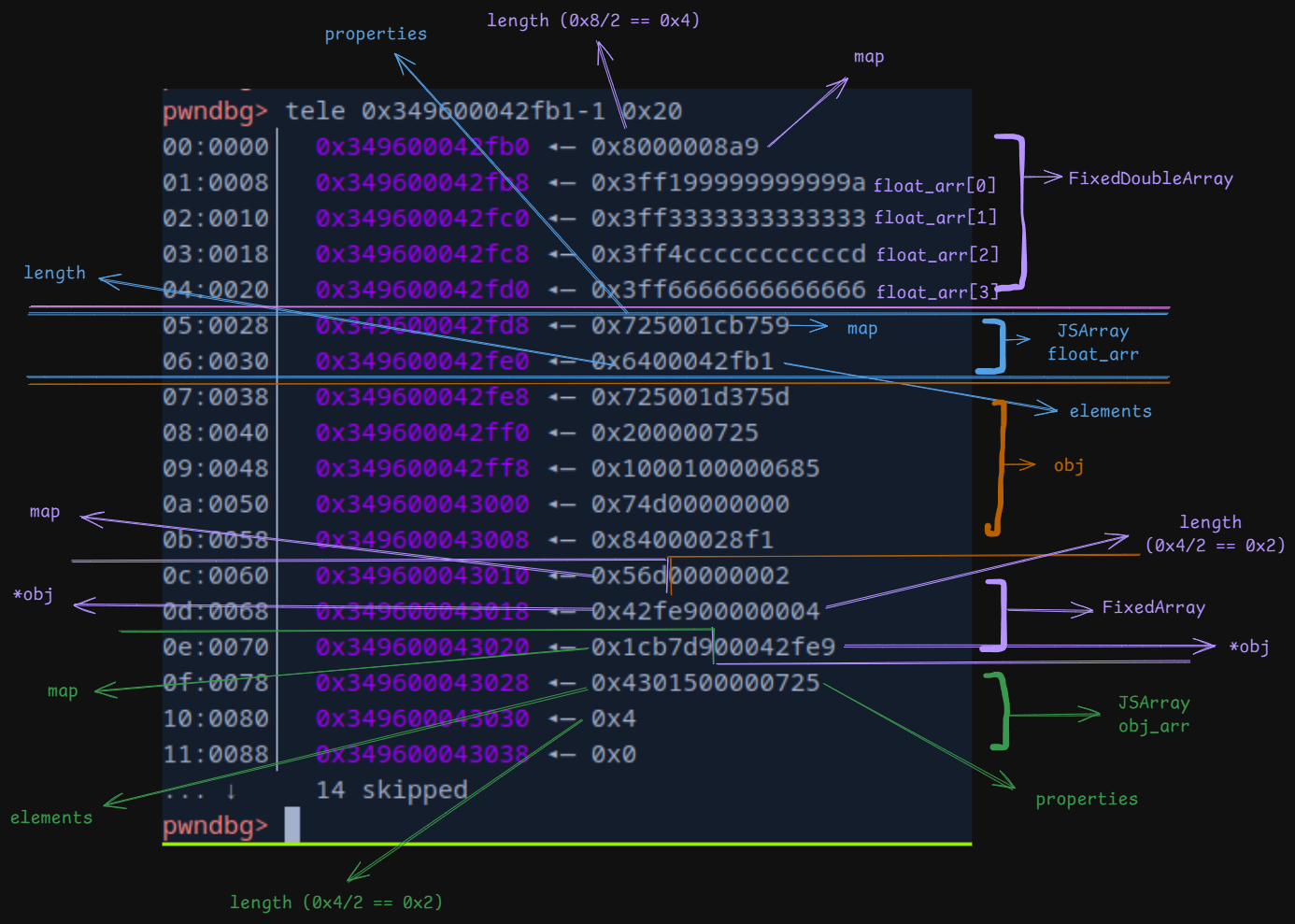Click the address 0x349600043000

point(421,505)
